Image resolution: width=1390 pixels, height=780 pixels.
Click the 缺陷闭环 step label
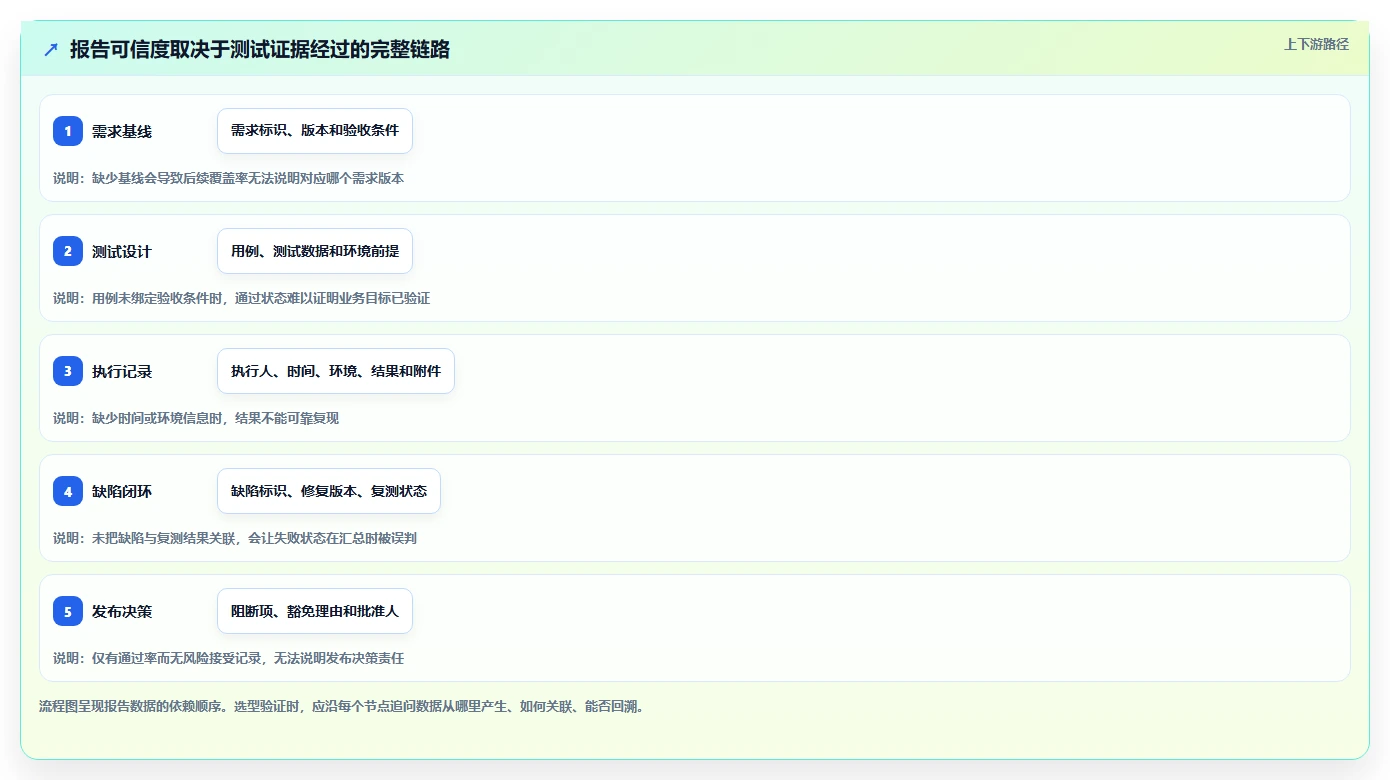pyautogui.click(x=122, y=491)
